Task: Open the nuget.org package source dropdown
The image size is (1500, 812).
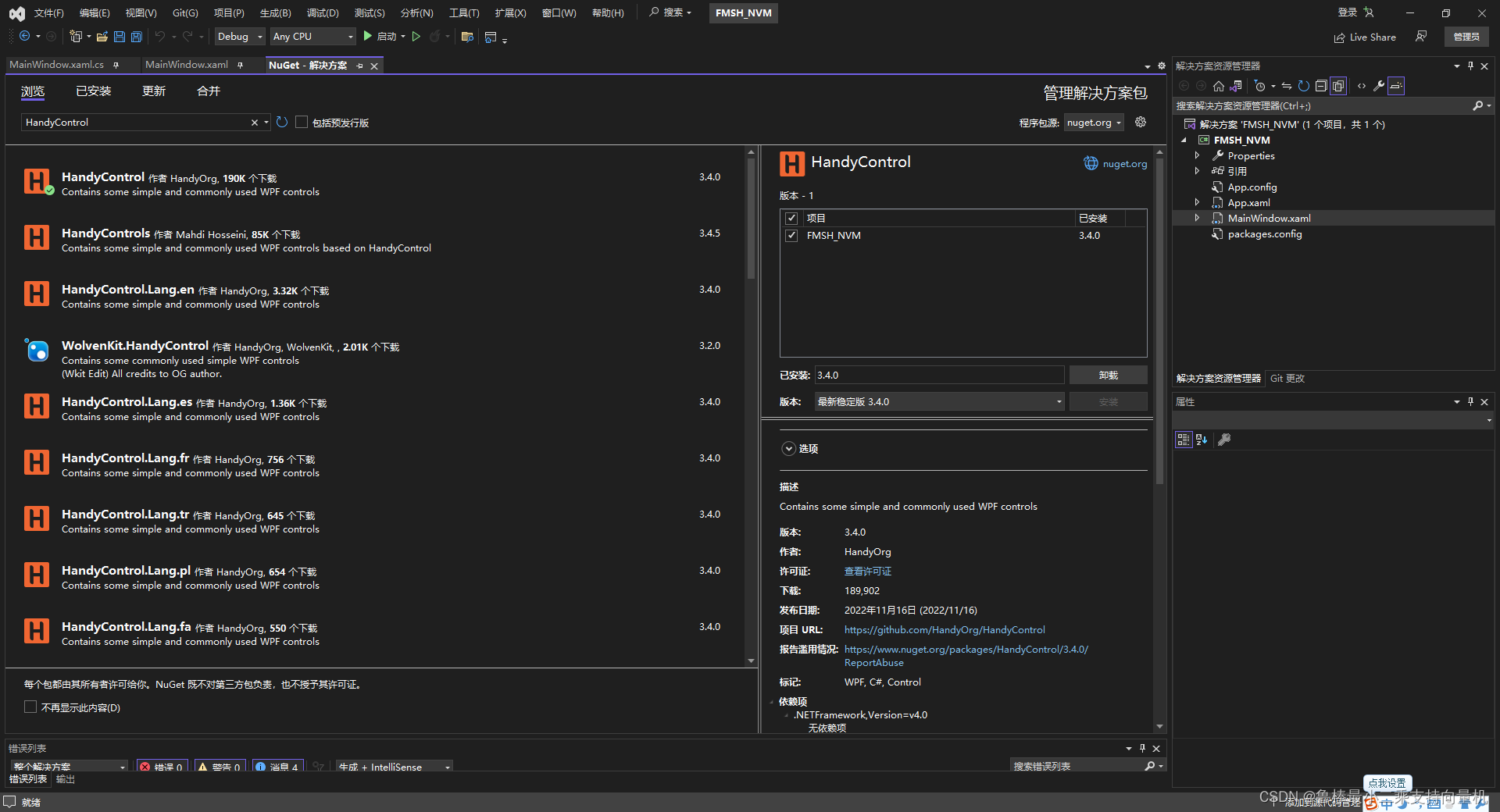Action: pyautogui.click(x=1095, y=123)
